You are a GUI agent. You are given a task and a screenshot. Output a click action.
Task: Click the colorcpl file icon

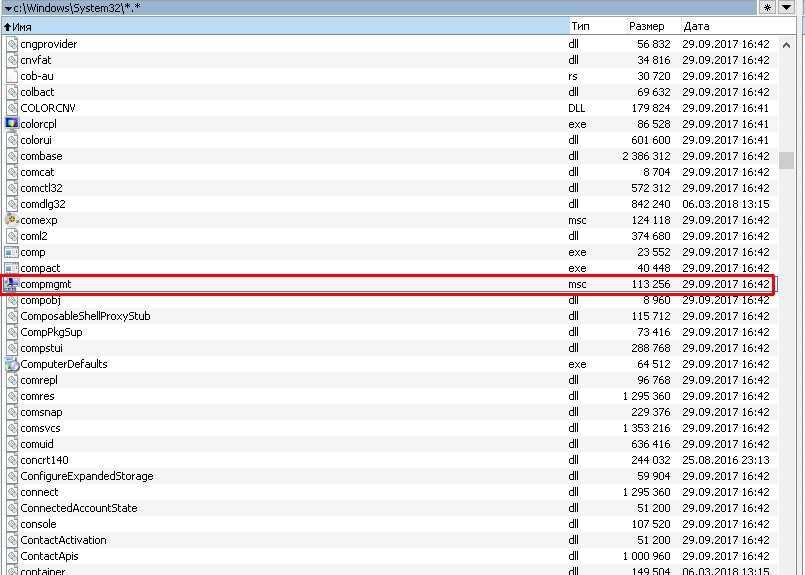pos(12,124)
